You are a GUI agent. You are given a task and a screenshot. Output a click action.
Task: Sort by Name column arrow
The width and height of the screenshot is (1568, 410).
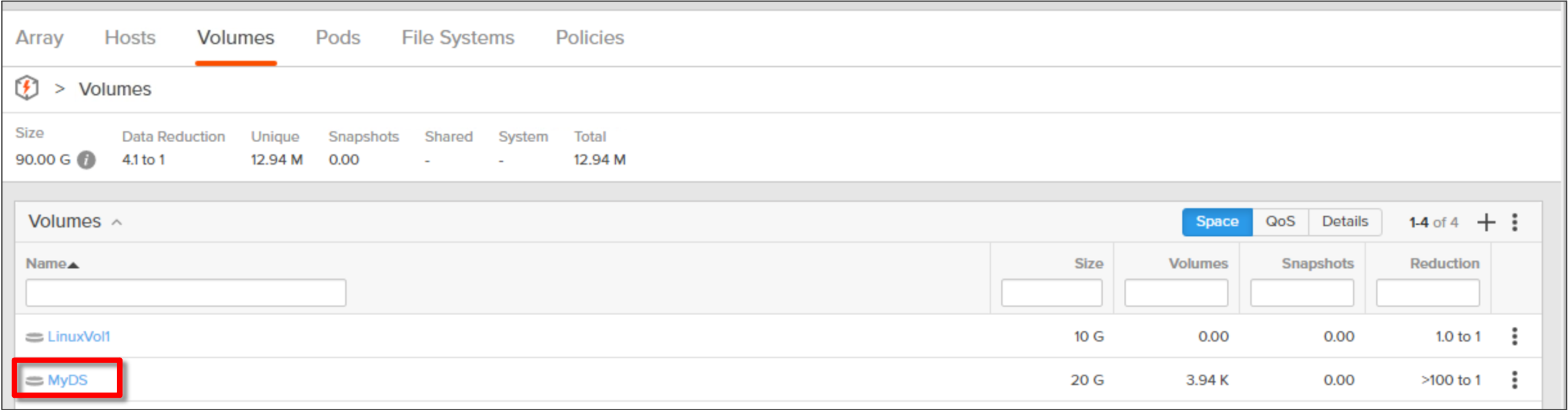73,265
